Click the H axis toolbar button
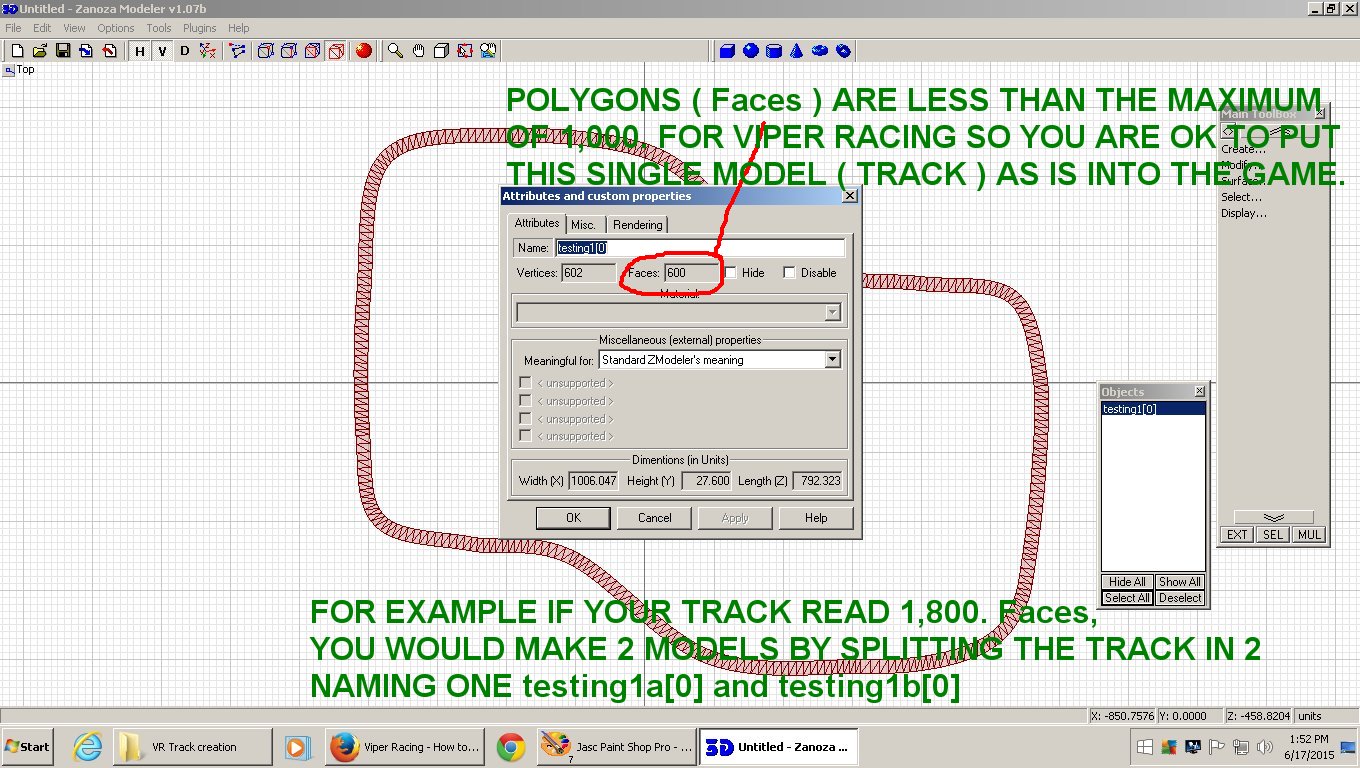The image size is (1360, 768). pyautogui.click(x=140, y=51)
